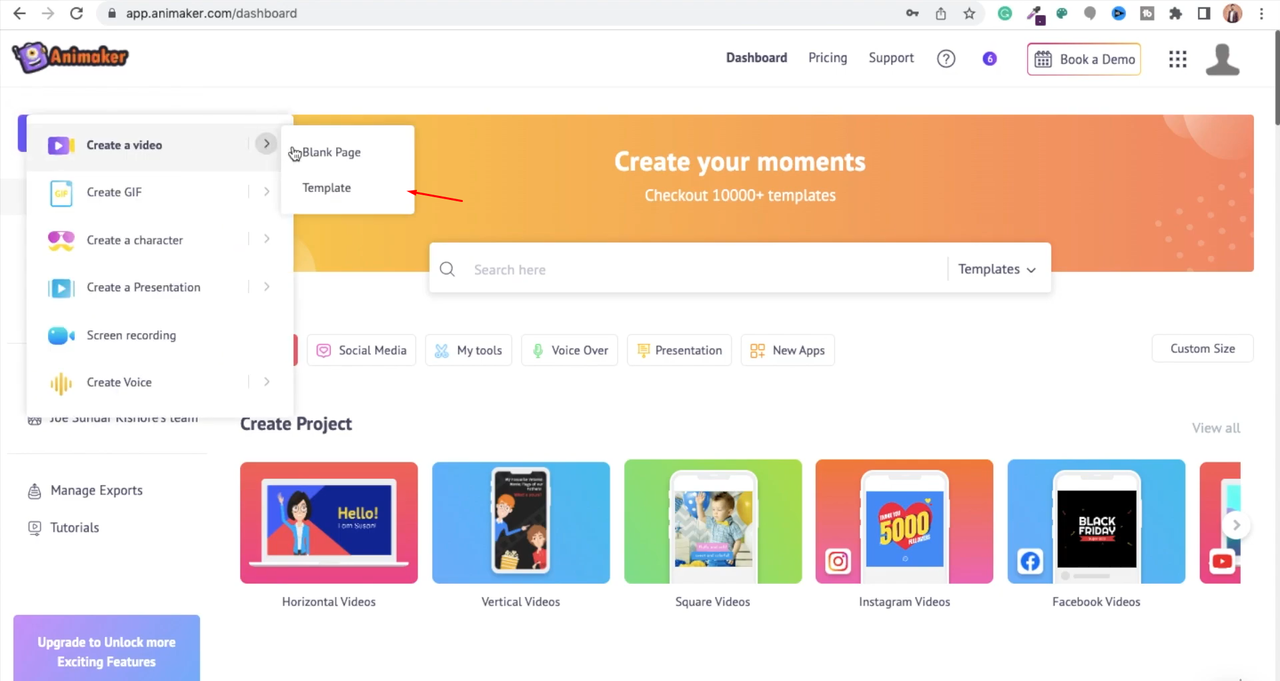This screenshot has height=681, width=1280.
Task: Click the browser address bar
Action: tap(500, 13)
